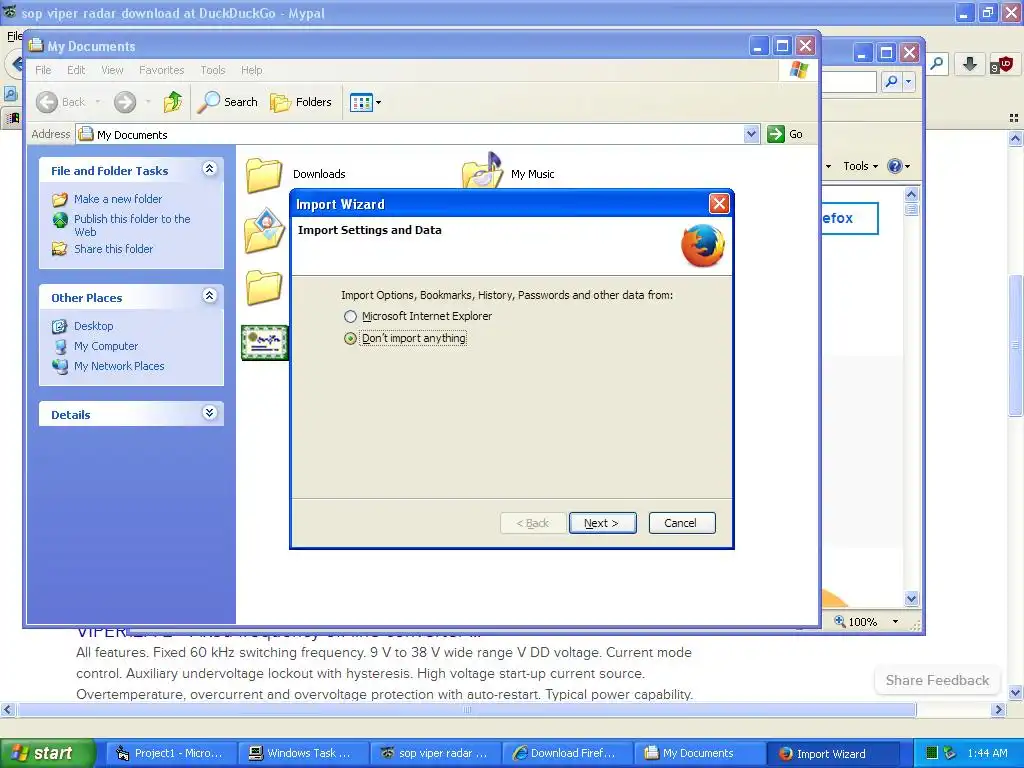The height and width of the screenshot is (768, 1024).
Task: Select the My Pictures folder icon
Action: click(x=264, y=230)
